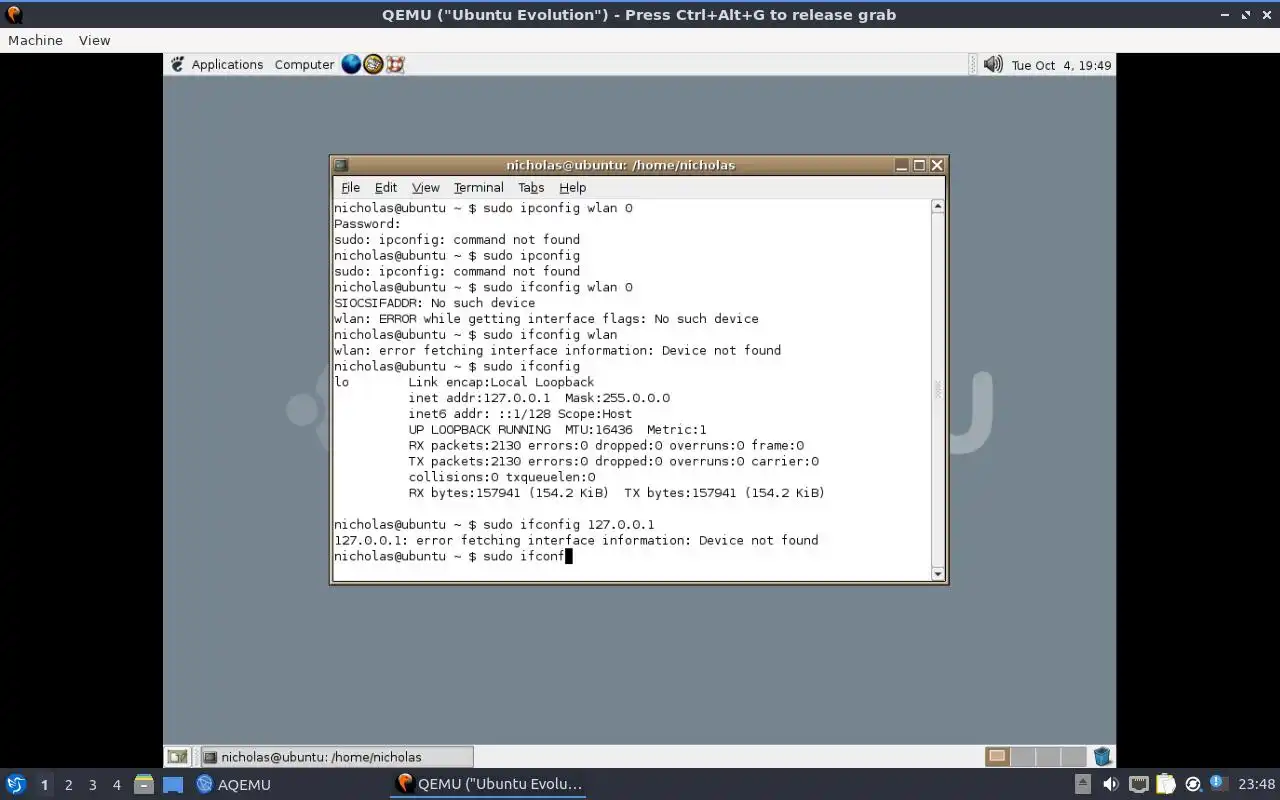
Task: Open the web browser globe launcher
Action: [351, 64]
